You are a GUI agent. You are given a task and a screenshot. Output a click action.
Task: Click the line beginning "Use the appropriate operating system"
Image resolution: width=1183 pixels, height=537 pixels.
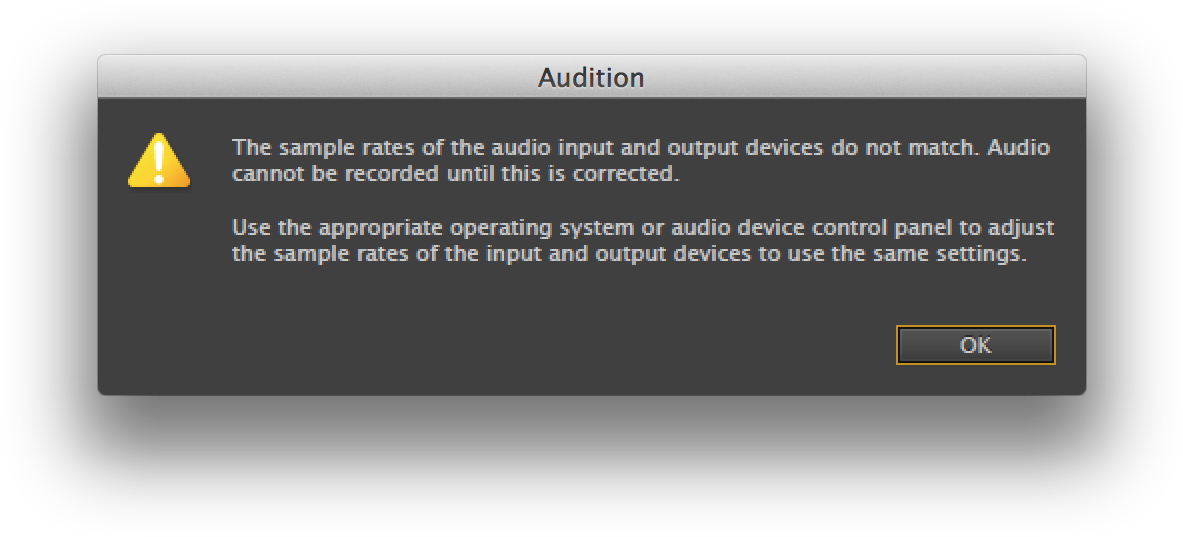click(x=642, y=228)
